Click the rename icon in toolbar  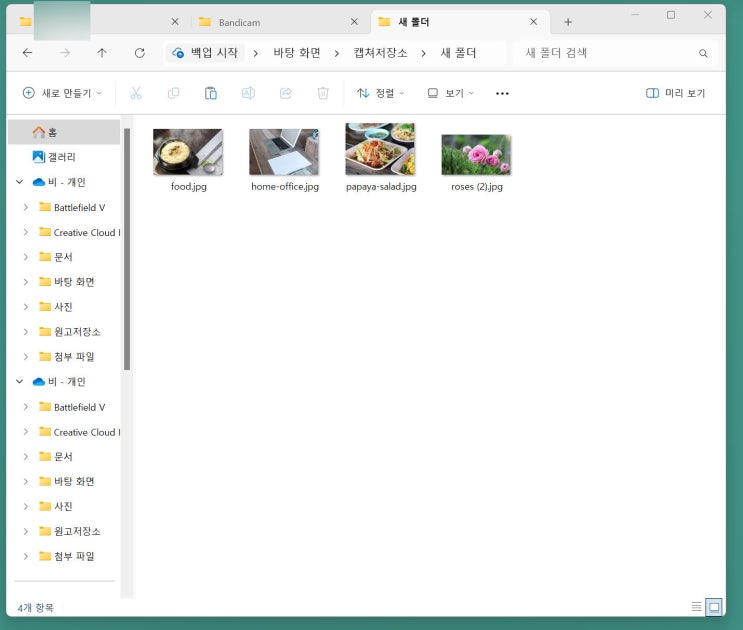coord(248,93)
